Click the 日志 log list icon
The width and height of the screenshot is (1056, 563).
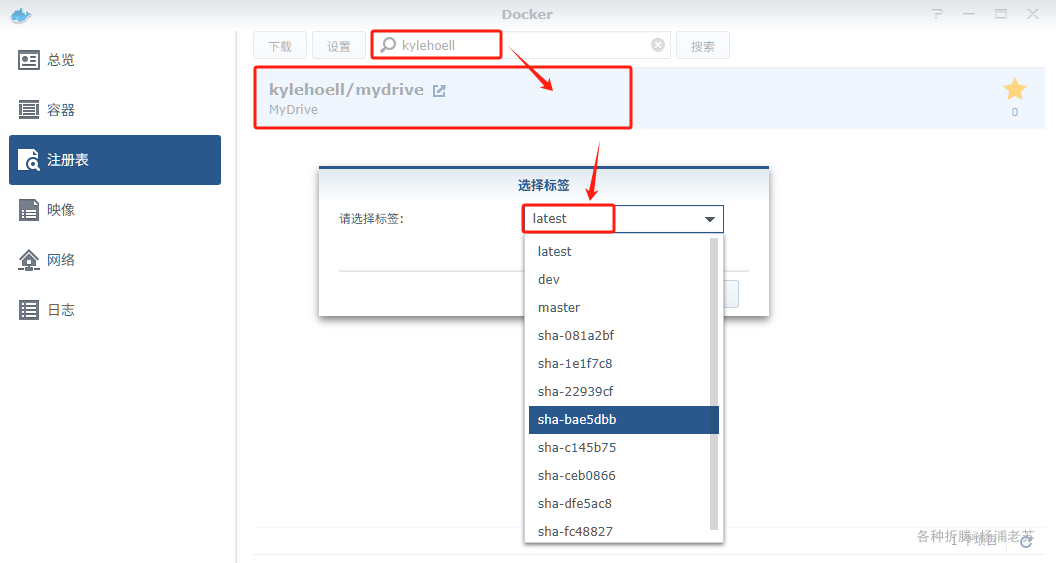28,310
